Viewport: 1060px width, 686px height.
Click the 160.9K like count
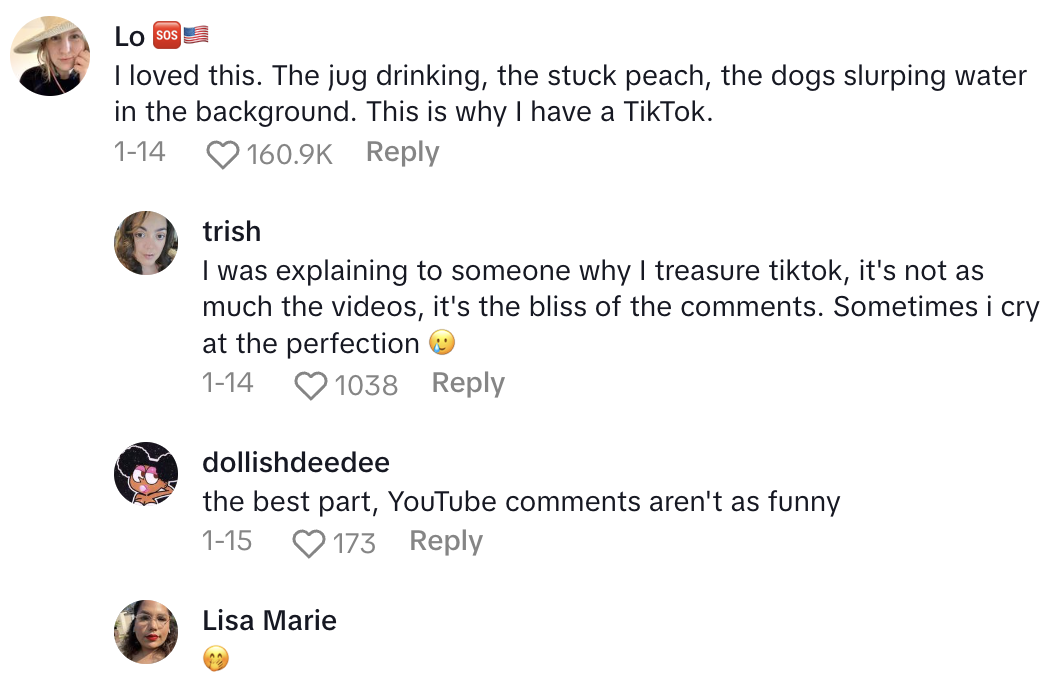pos(289,154)
